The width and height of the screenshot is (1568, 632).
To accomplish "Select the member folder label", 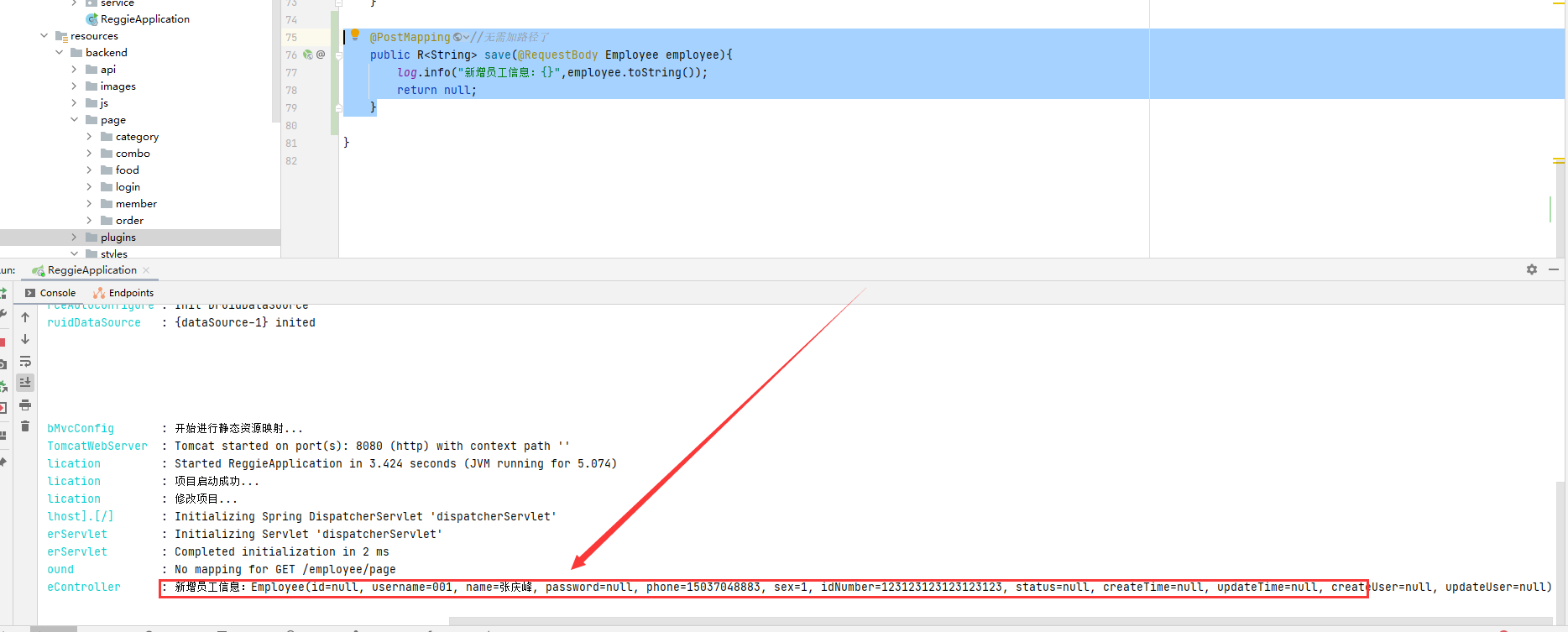I will pos(136,203).
